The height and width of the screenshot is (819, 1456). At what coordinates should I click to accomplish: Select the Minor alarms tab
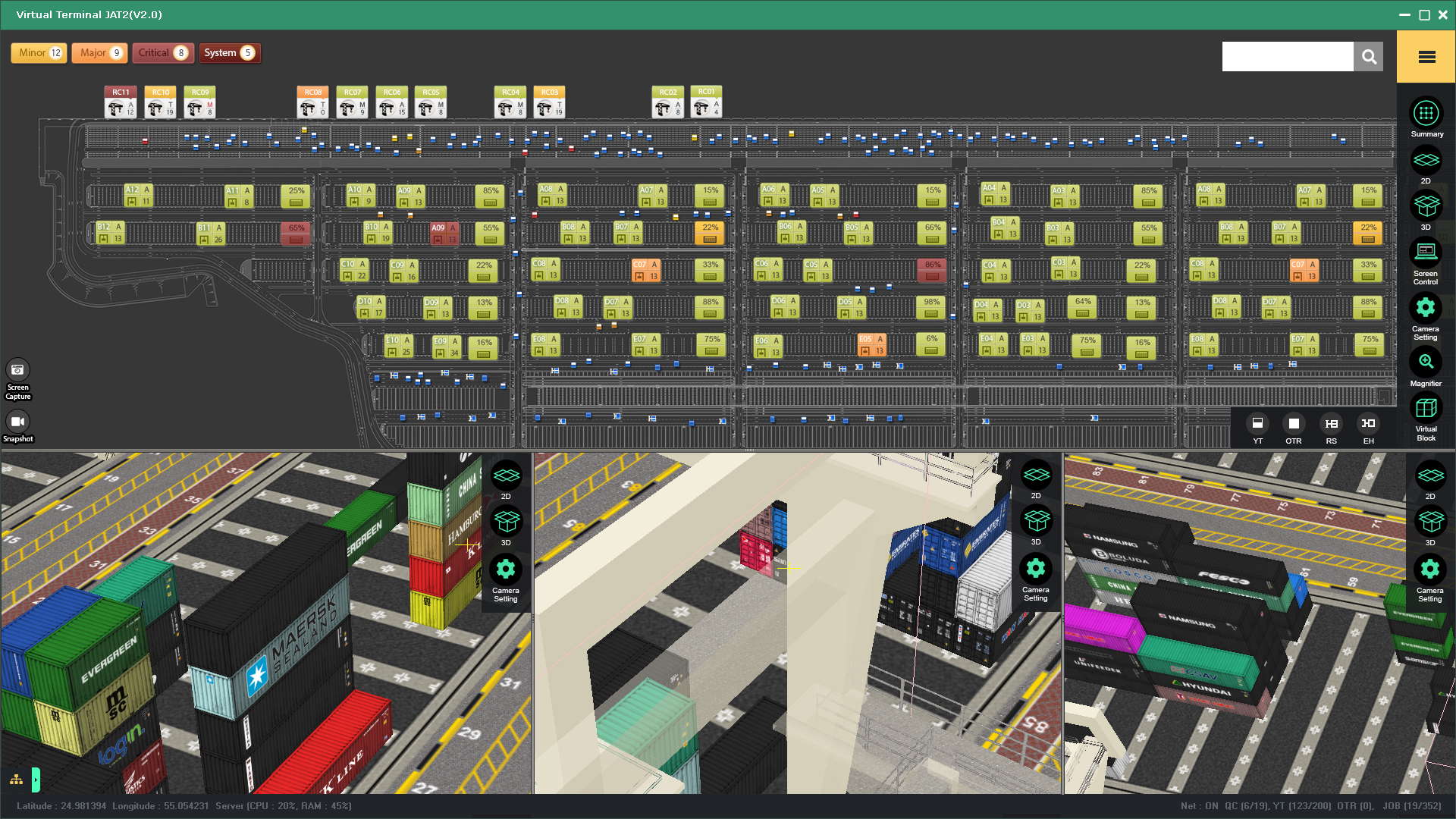coord(39,53)
